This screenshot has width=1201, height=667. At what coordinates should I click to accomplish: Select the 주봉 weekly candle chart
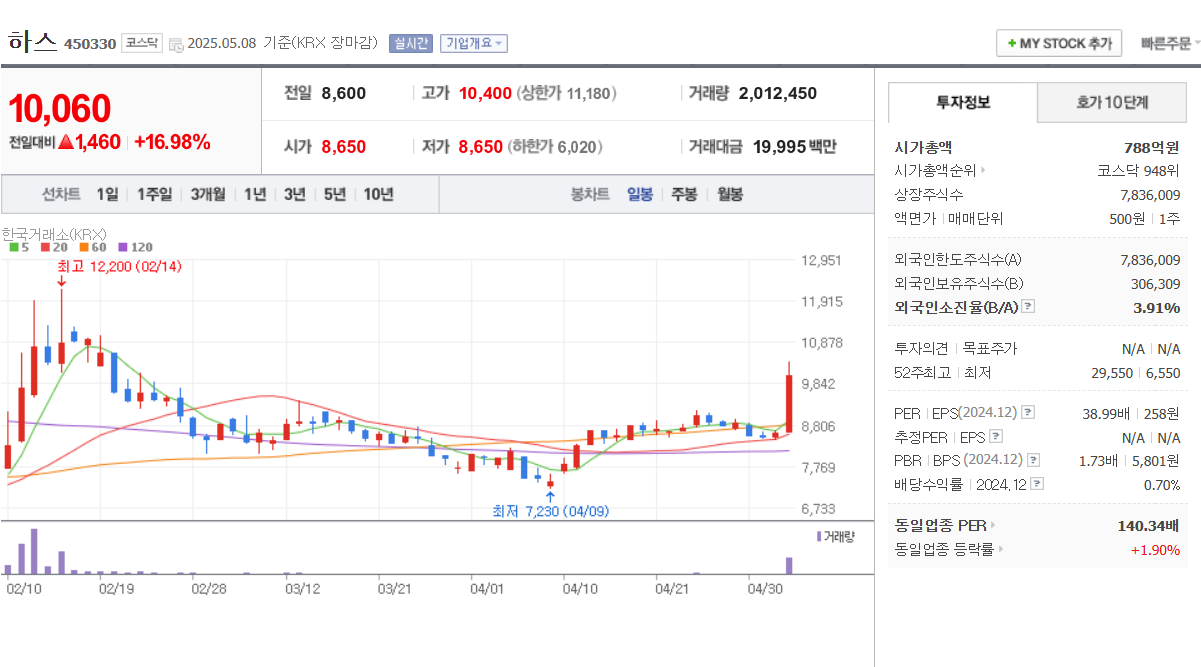684,194
